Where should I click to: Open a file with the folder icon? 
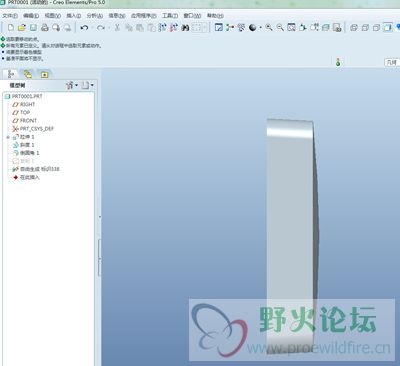coord(22,28)
